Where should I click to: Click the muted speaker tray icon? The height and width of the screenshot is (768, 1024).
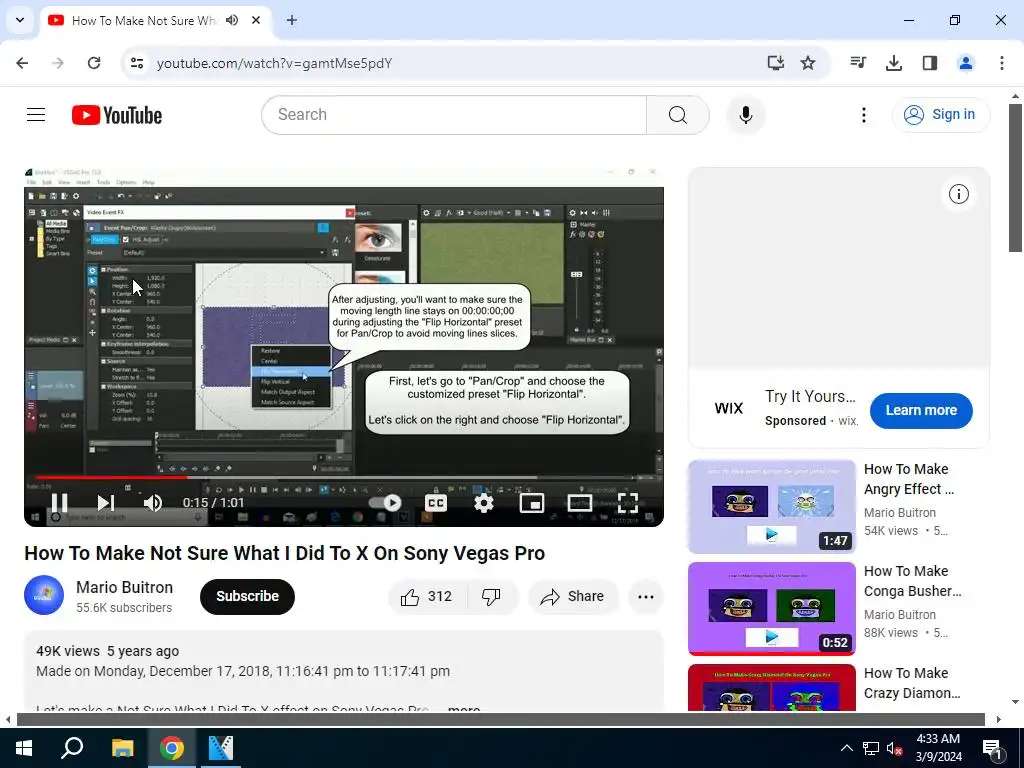click(894, 748)
